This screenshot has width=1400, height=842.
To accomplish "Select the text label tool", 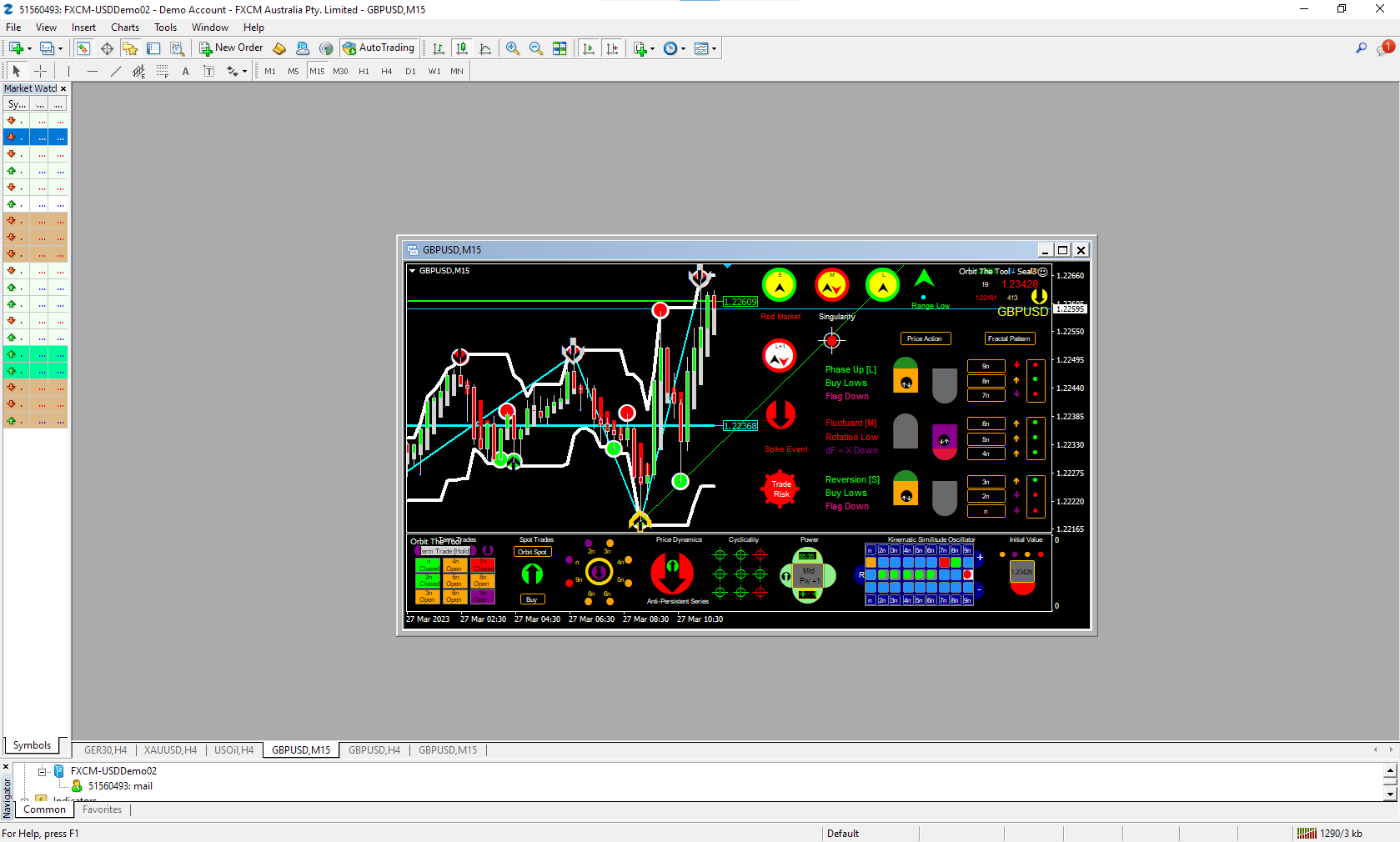I will coord(209,72).
